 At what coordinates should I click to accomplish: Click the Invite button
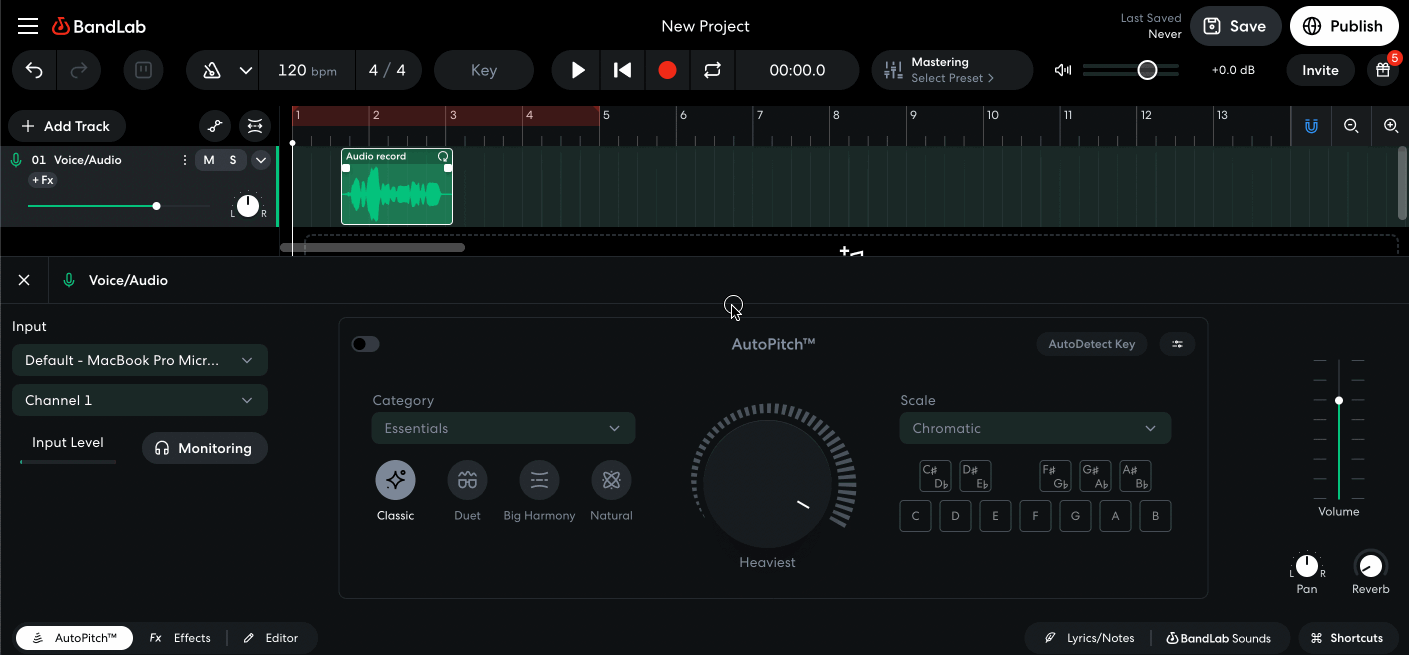pos(1320,70)
